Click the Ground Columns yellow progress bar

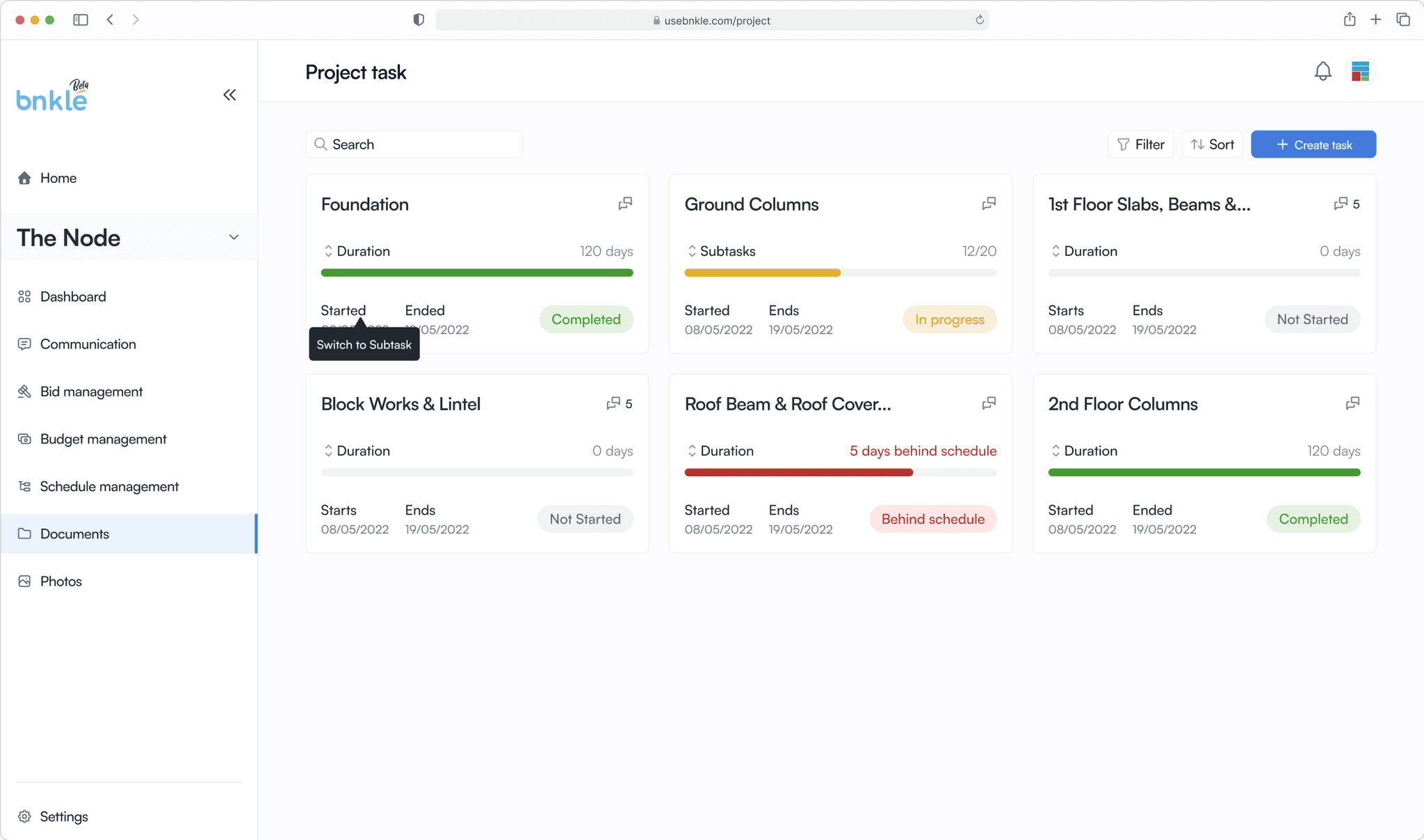pyautogui.click(x=763, y=273)
